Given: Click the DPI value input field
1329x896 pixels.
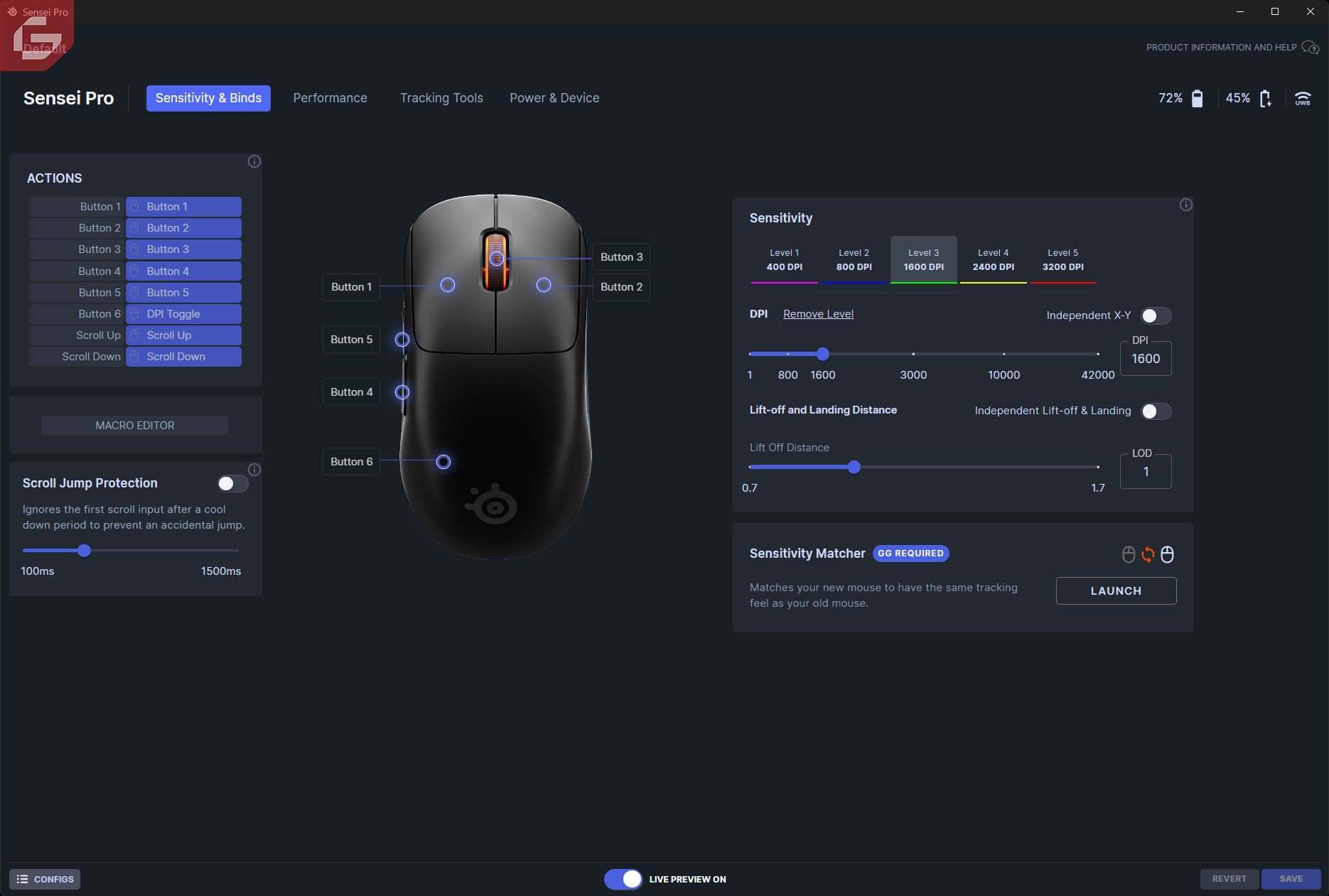Looking at the screenshot, I should tap(1146, 359).
